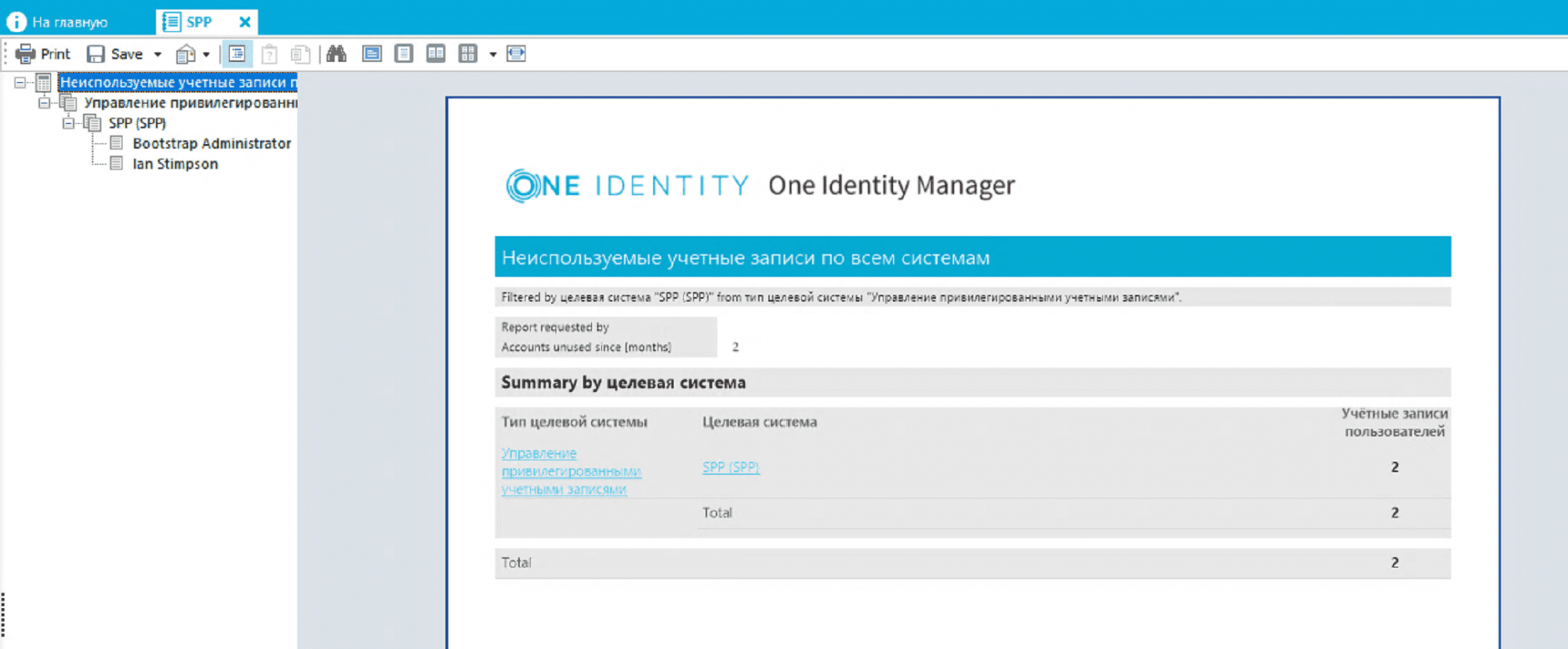Open Find with the binoculars icon
This screenshot has width=1568, height=649.
coord(336,54)
